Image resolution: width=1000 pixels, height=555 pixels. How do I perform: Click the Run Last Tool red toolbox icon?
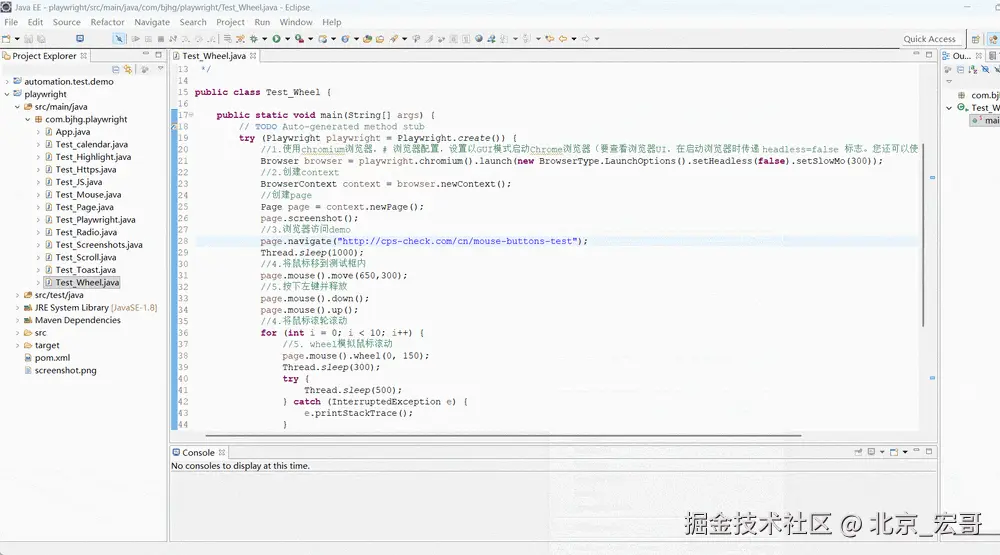pyautogui.click(x=299, y=39)
